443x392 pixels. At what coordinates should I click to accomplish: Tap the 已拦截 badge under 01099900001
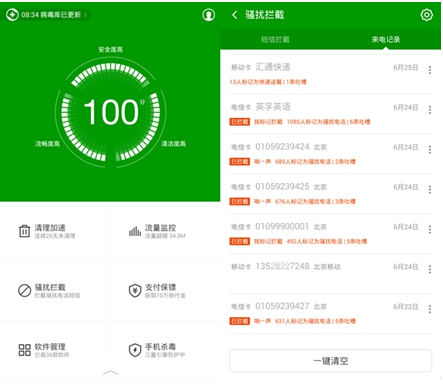coord(240,241)
